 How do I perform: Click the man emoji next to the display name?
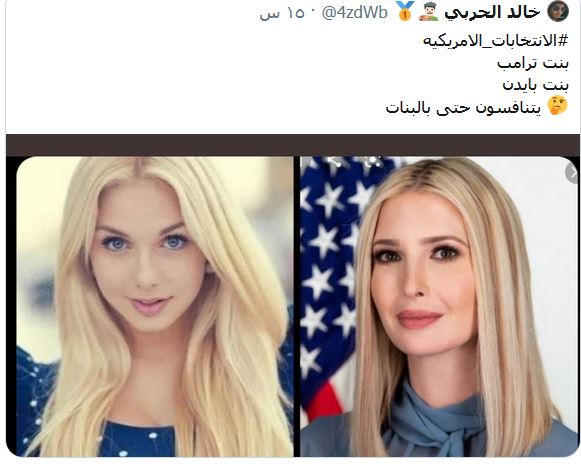tap(429, 12)
